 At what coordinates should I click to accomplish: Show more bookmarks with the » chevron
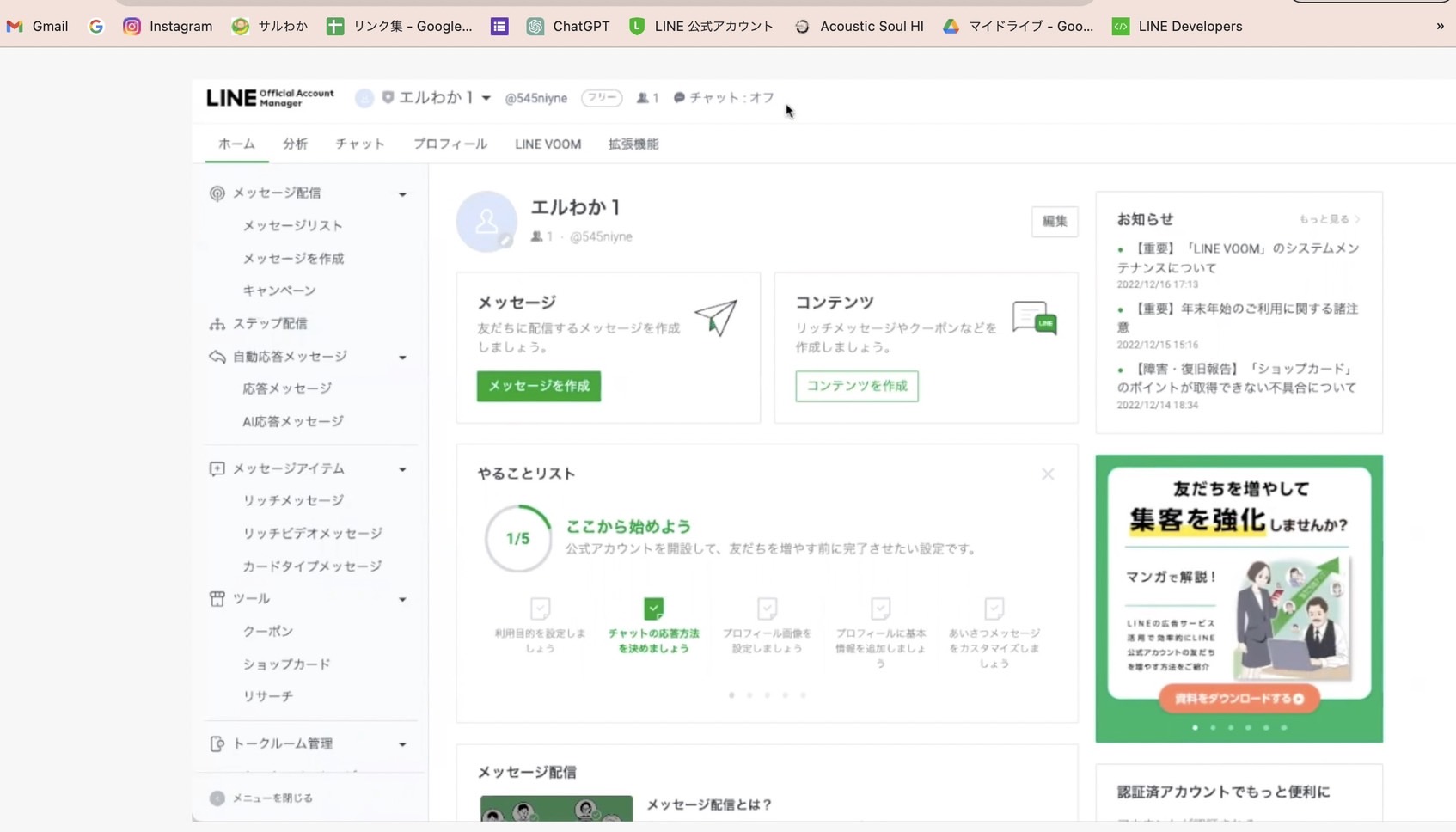click(x=1440, y=26)
